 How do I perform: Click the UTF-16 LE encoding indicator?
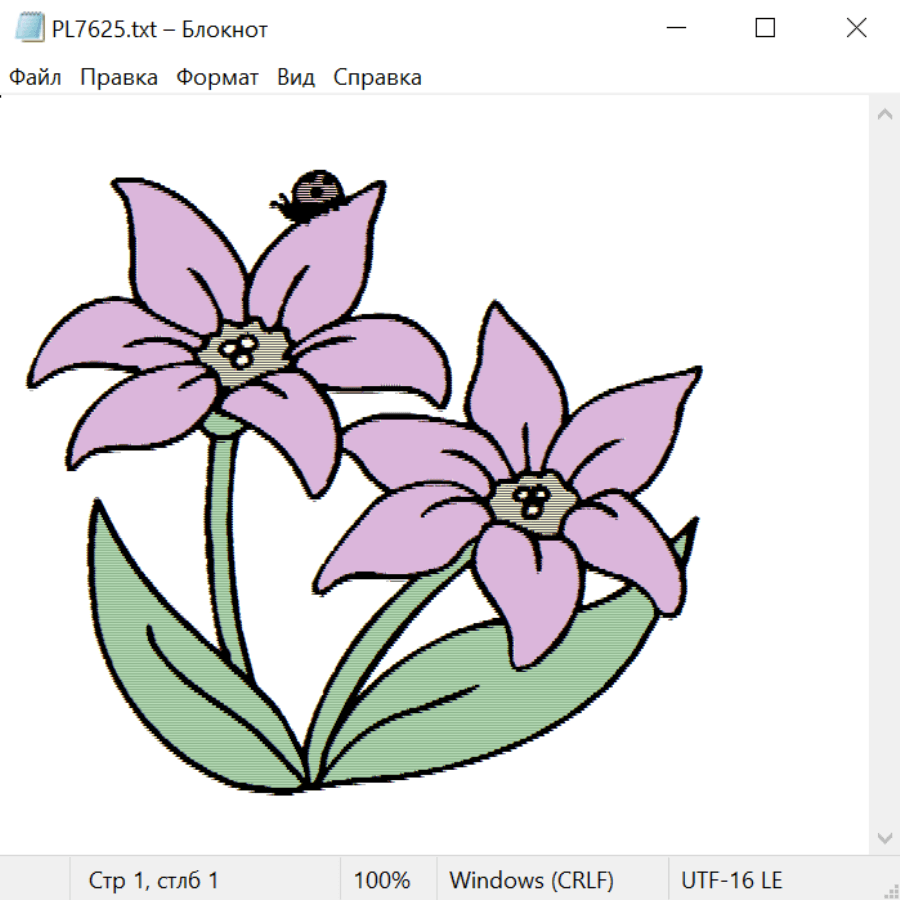pyautogui.click(x=731, y=881)
